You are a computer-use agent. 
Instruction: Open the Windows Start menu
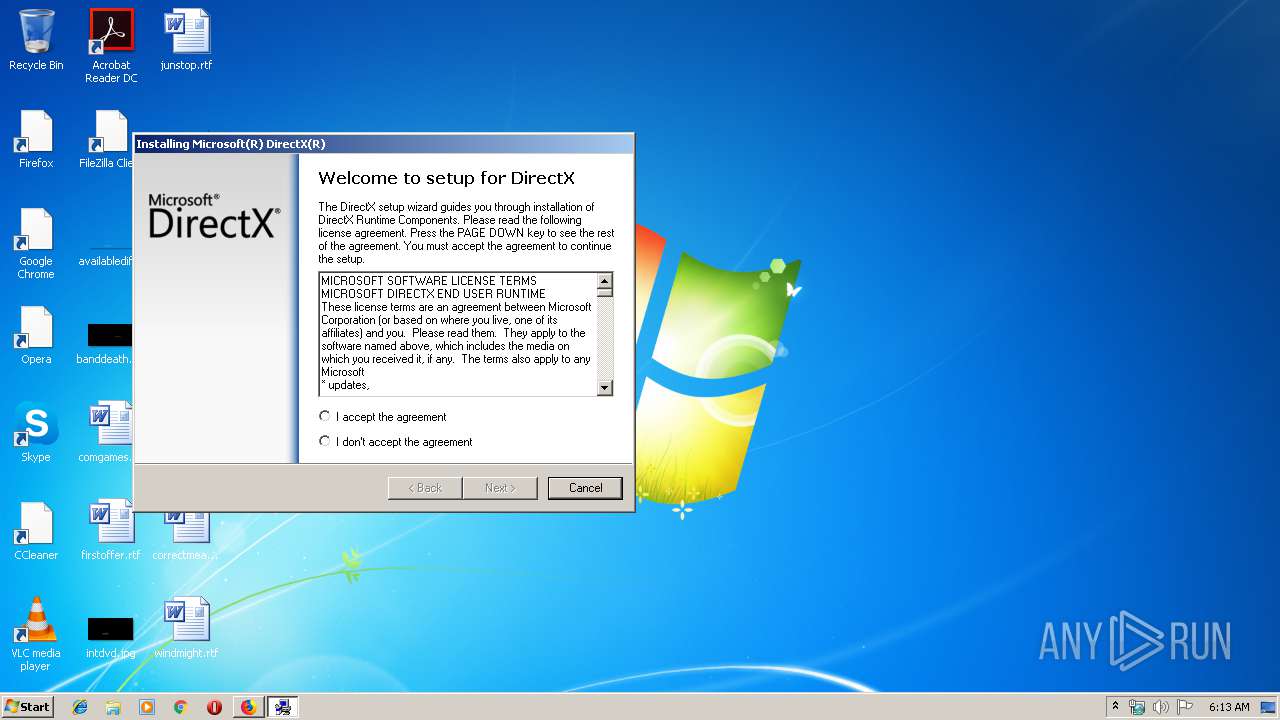tap(28, 706)
